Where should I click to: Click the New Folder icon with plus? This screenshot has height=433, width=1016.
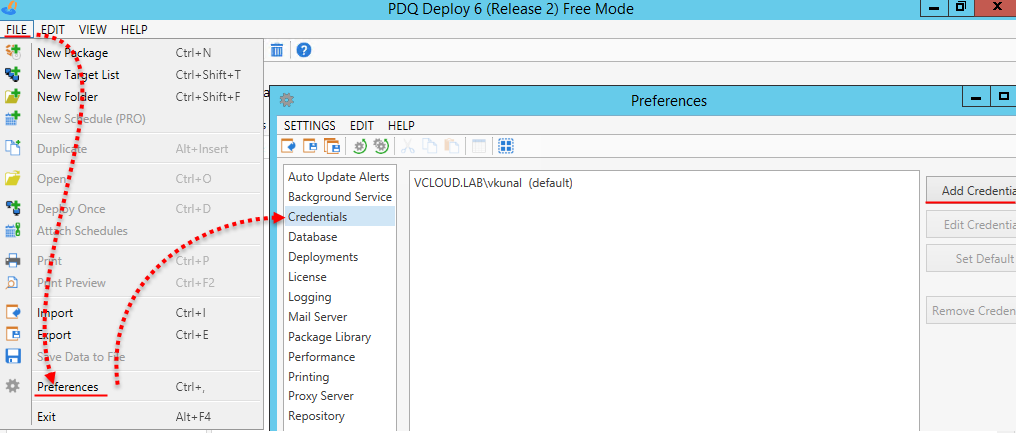(13, 97)
